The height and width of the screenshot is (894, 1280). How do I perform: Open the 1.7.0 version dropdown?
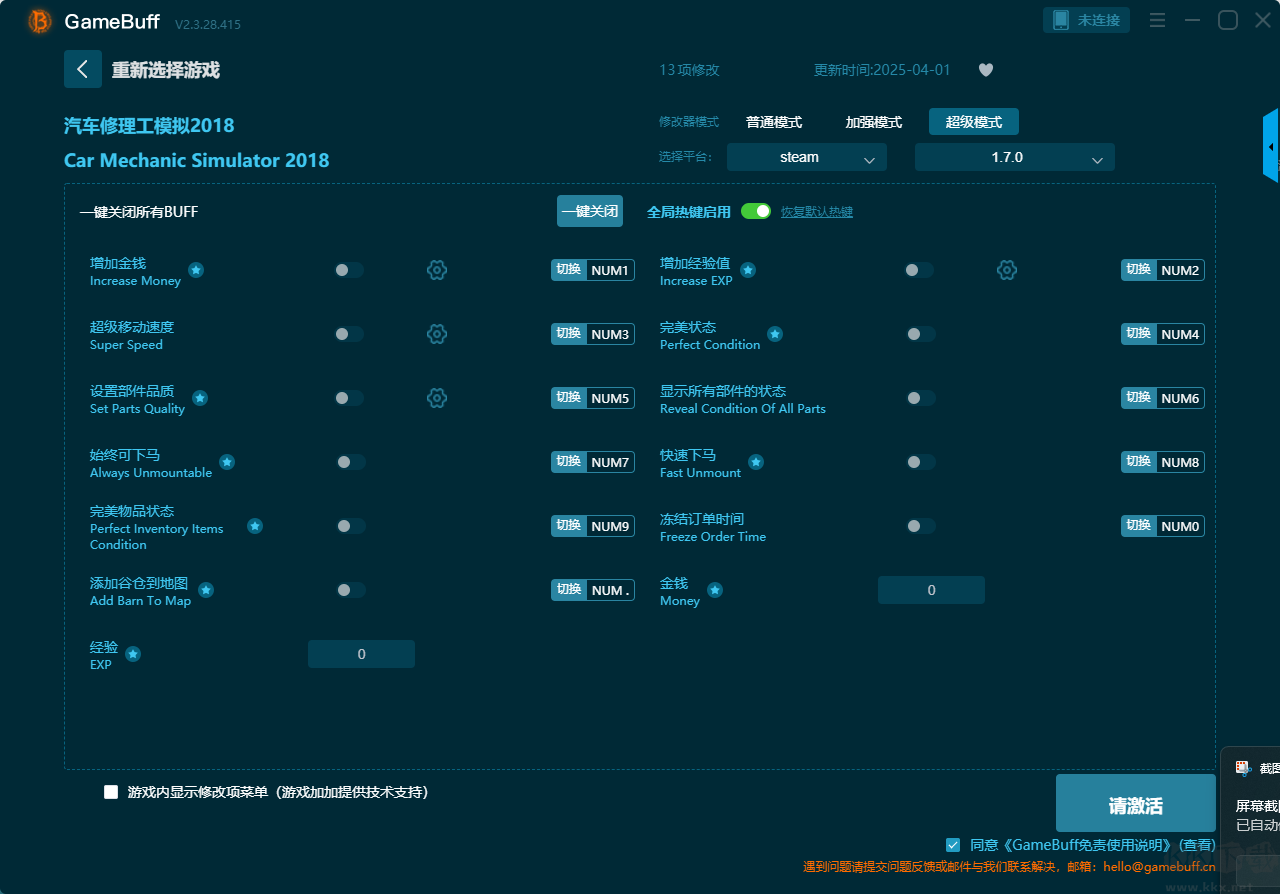coord(1015,157)
